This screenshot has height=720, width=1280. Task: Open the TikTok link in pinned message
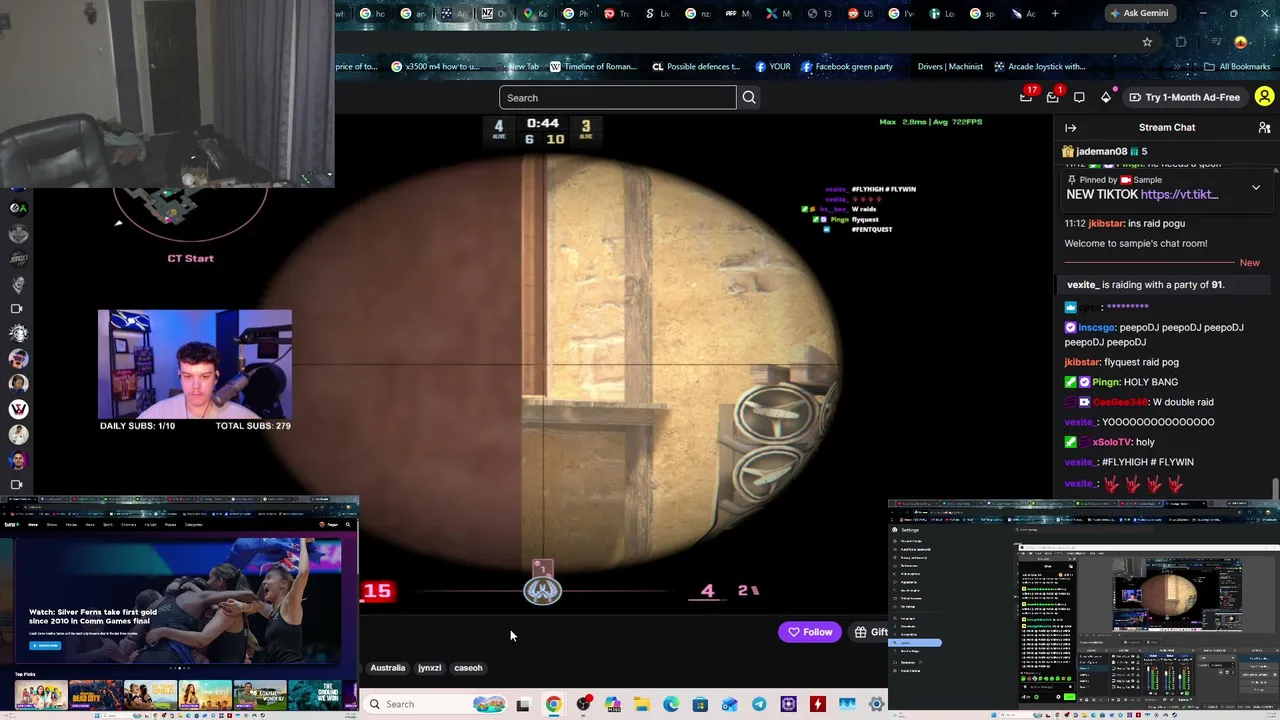[1179, 195]
